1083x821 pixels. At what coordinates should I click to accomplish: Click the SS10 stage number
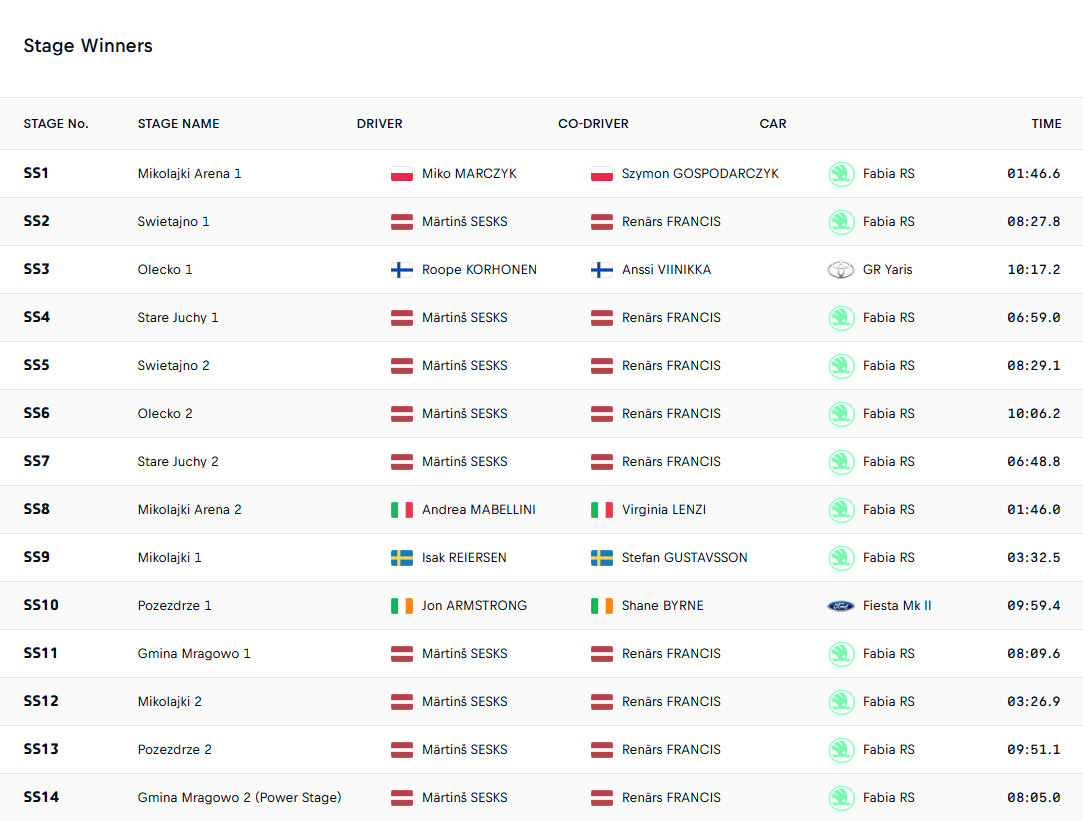pyautogui.click(x=41, y=606)
